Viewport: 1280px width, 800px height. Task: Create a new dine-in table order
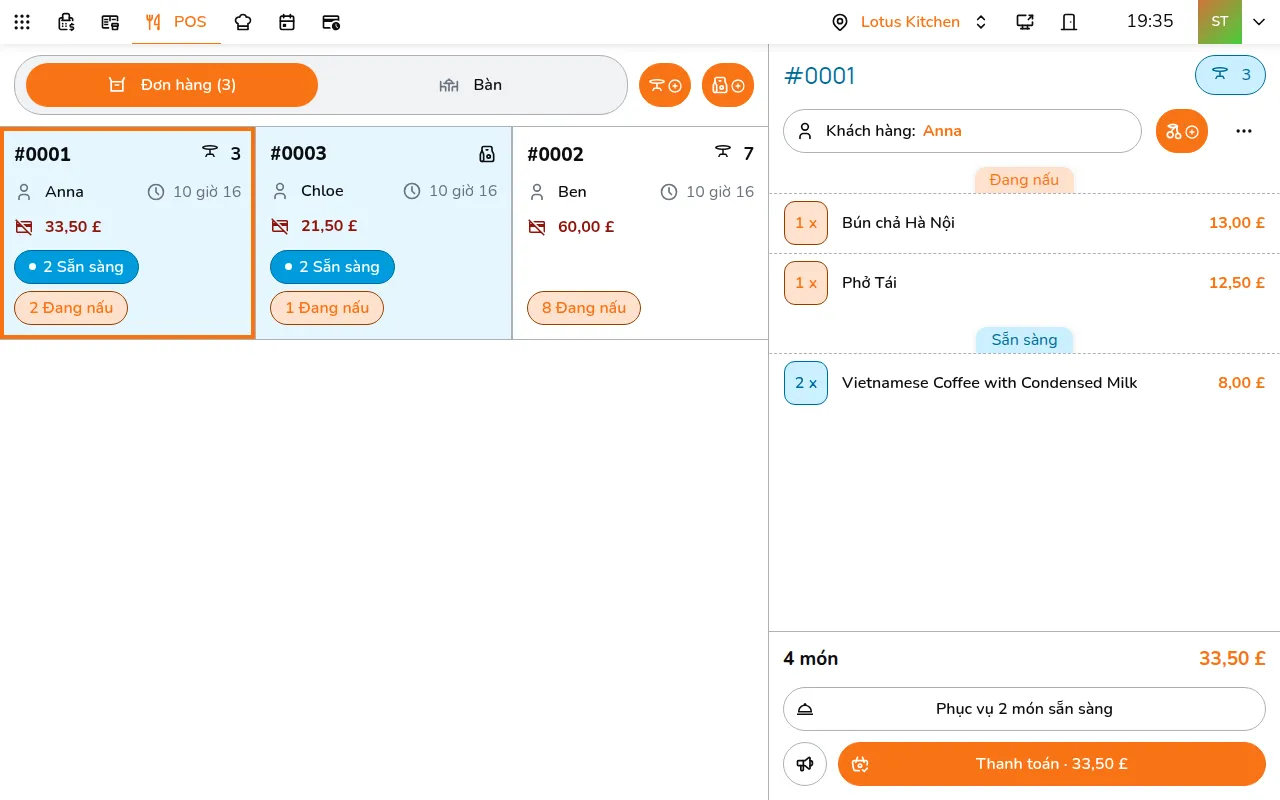tap(665, 85)
